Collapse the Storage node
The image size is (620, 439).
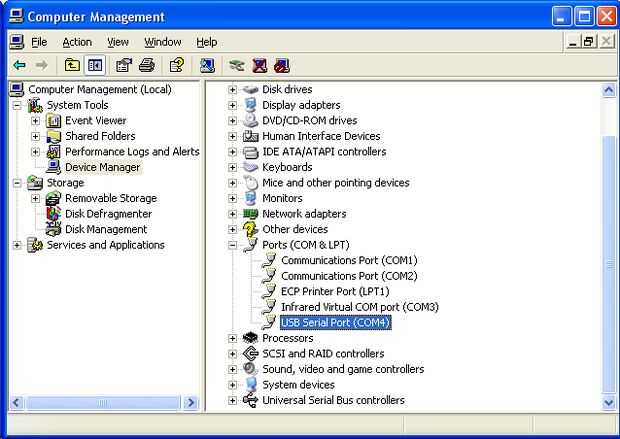(x=17, y=183)
